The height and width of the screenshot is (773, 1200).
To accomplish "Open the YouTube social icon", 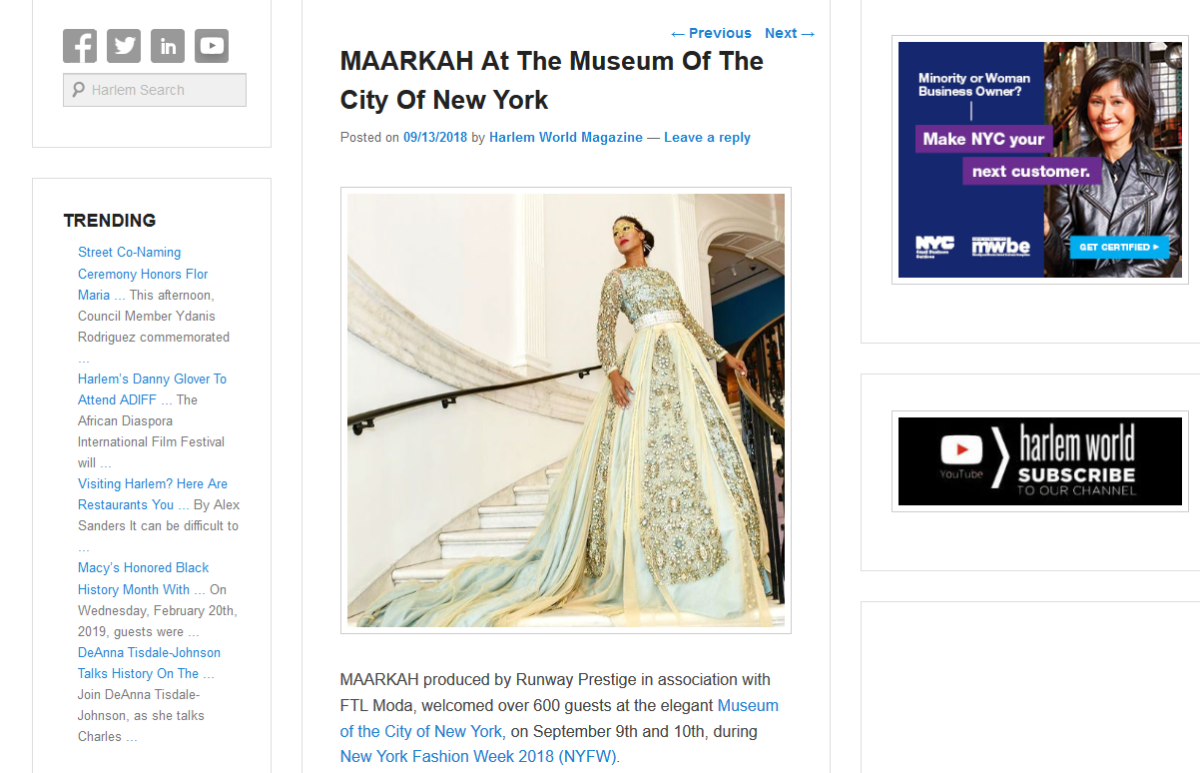I will click(212, 46).
